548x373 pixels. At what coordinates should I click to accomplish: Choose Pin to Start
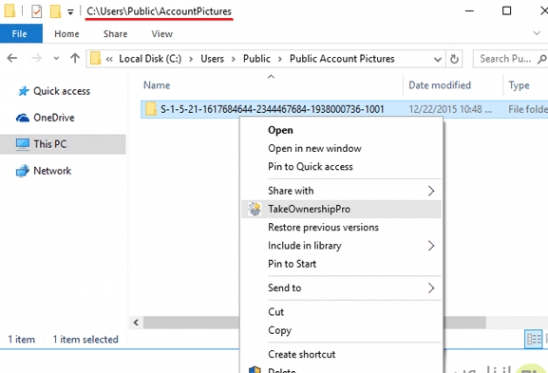point(292,264)
